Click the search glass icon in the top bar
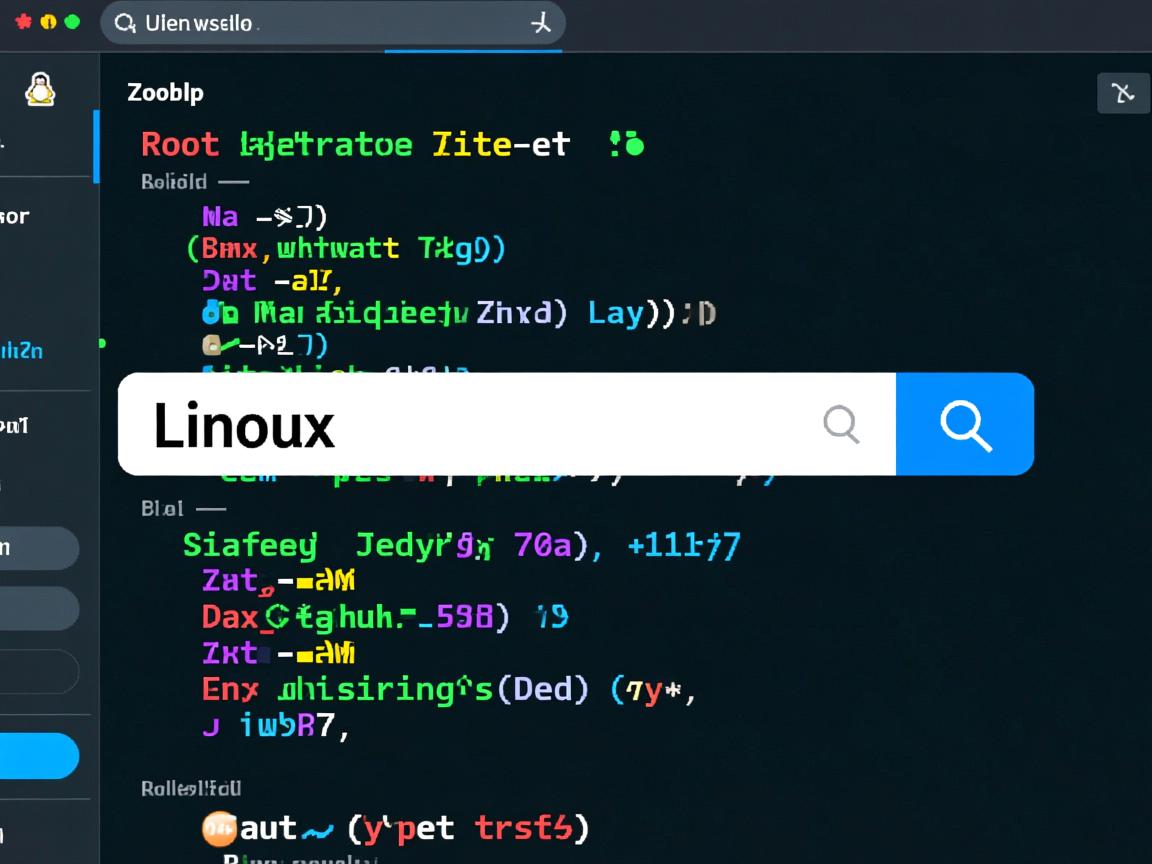The height and width of the screenshot is (864, 1152). click(x=123, y=22)
